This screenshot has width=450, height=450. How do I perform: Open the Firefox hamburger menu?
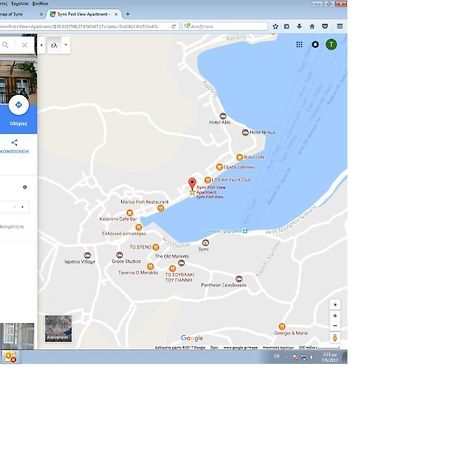click(x=340, y=26)
